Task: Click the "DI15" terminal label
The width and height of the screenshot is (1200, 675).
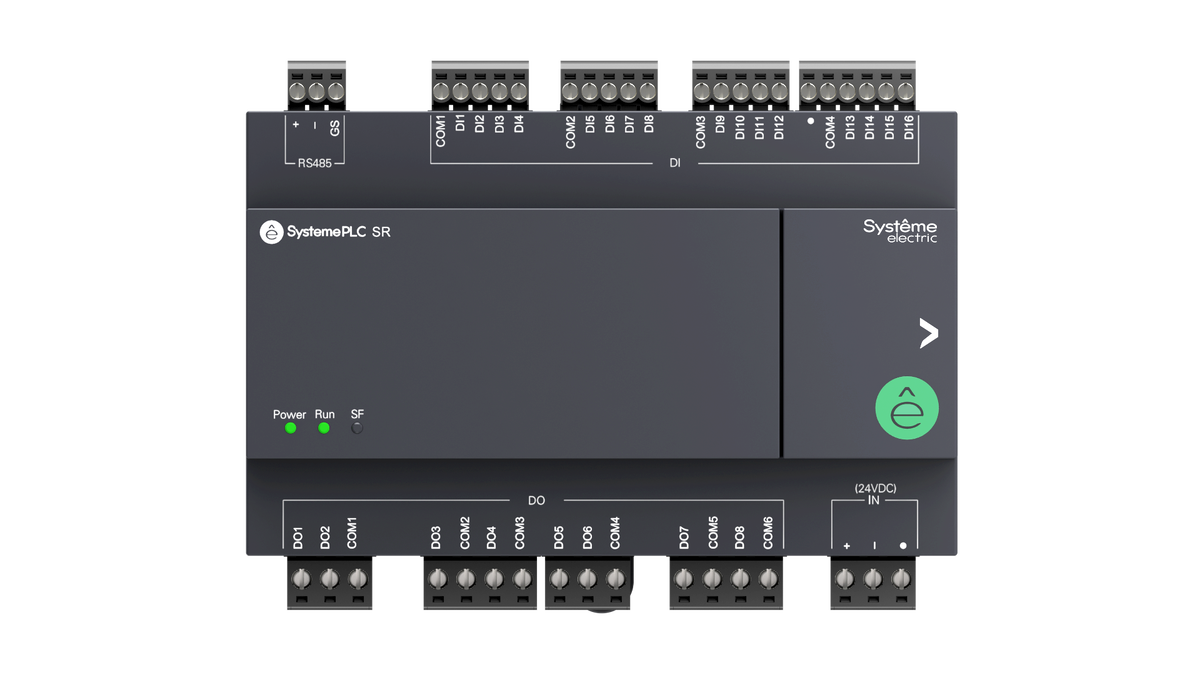Action: click(x=889, y=127)
